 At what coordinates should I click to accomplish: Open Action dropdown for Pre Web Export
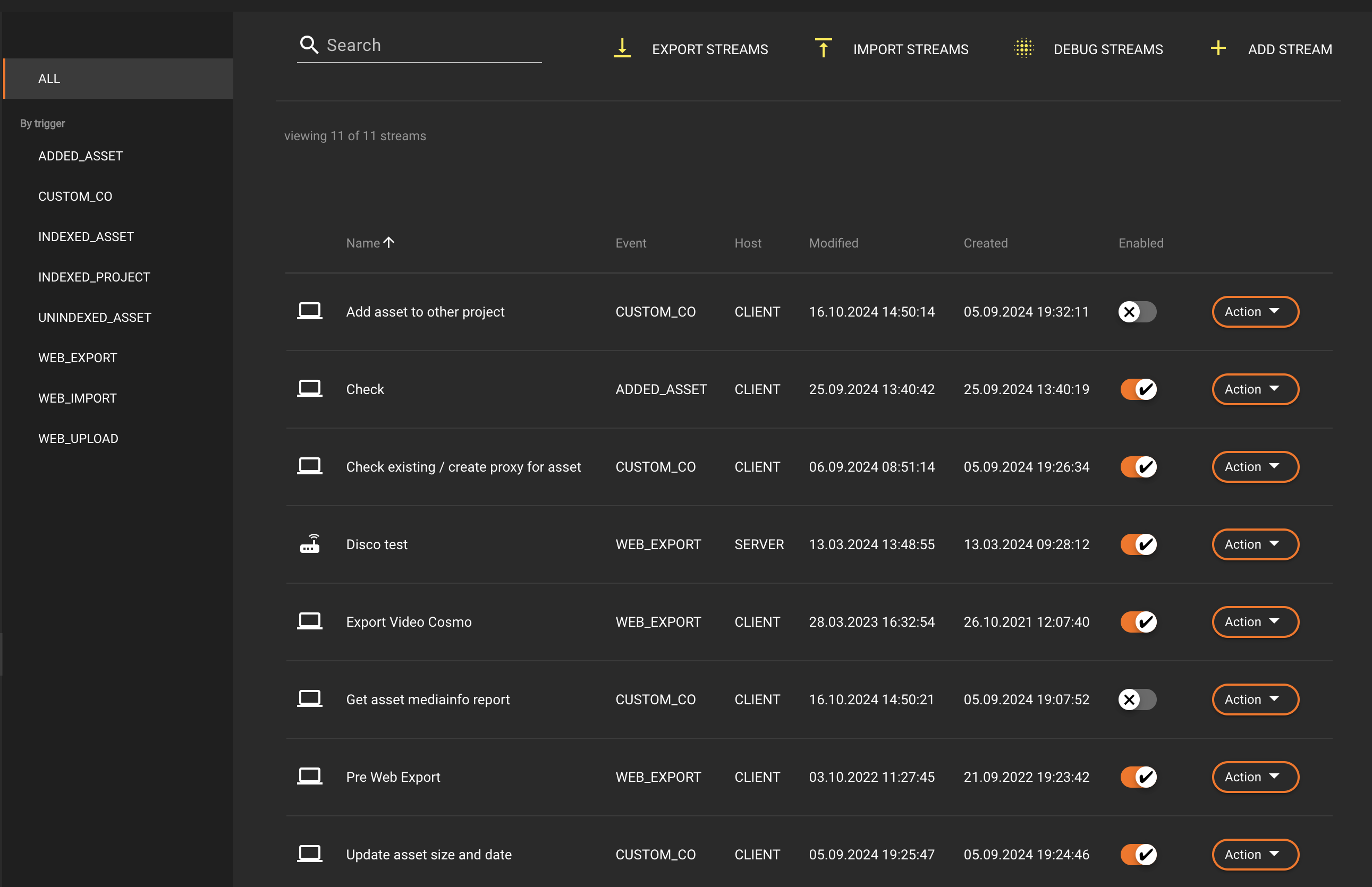[x=1255, y=777]
